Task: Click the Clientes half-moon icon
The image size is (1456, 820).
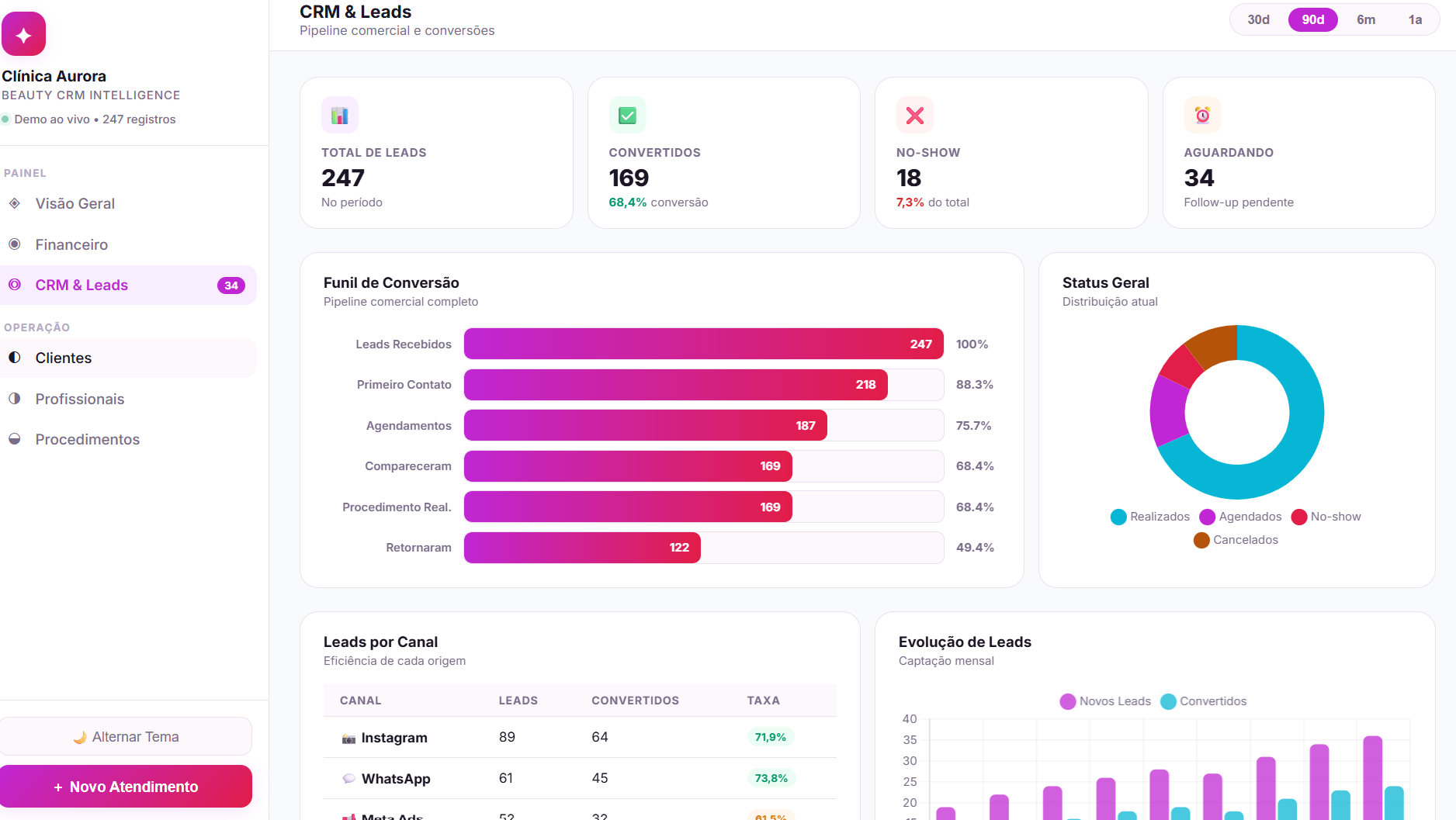Action: click(15, 358)
